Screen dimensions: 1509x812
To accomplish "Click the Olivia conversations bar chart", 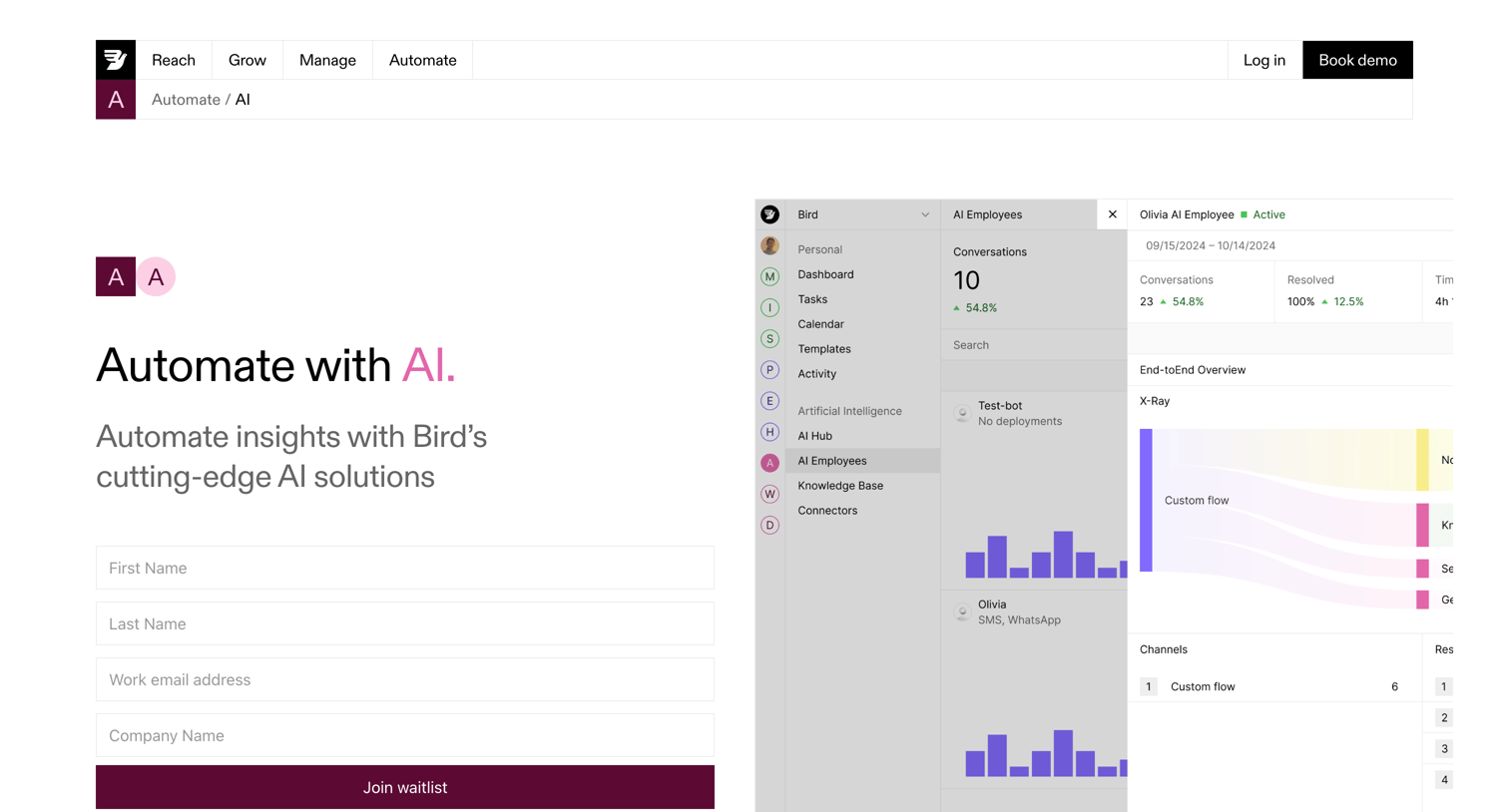I will 1046,753.
